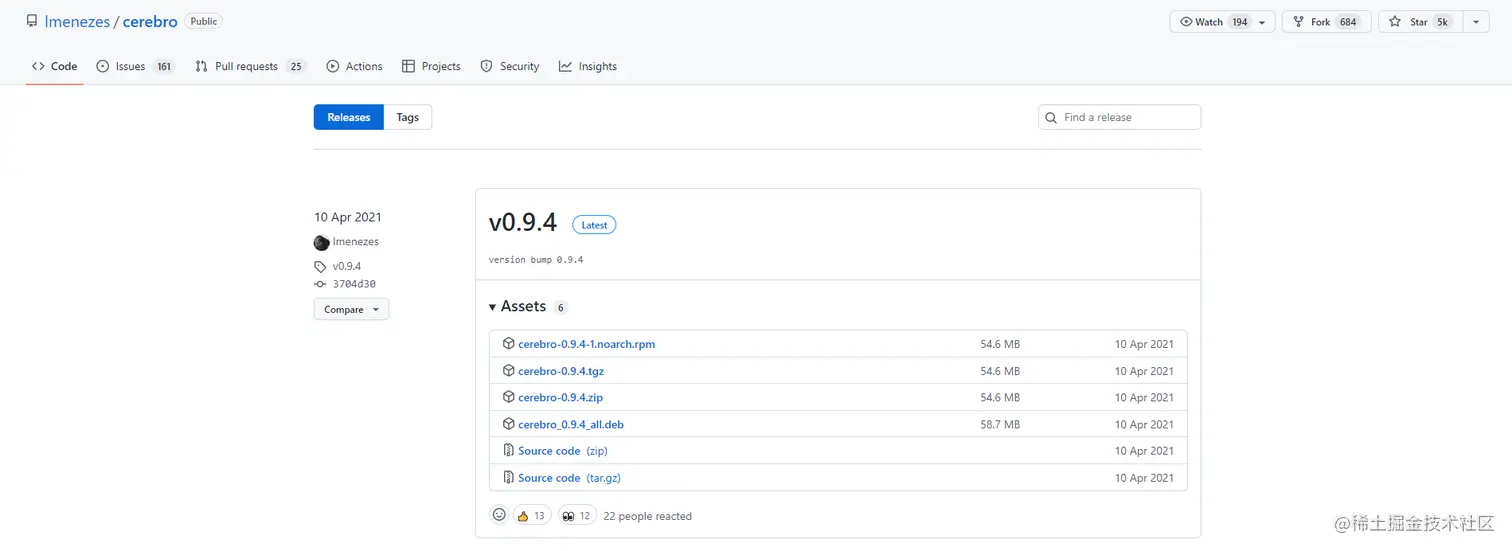Download Source code (zip)

coord(563,451)
